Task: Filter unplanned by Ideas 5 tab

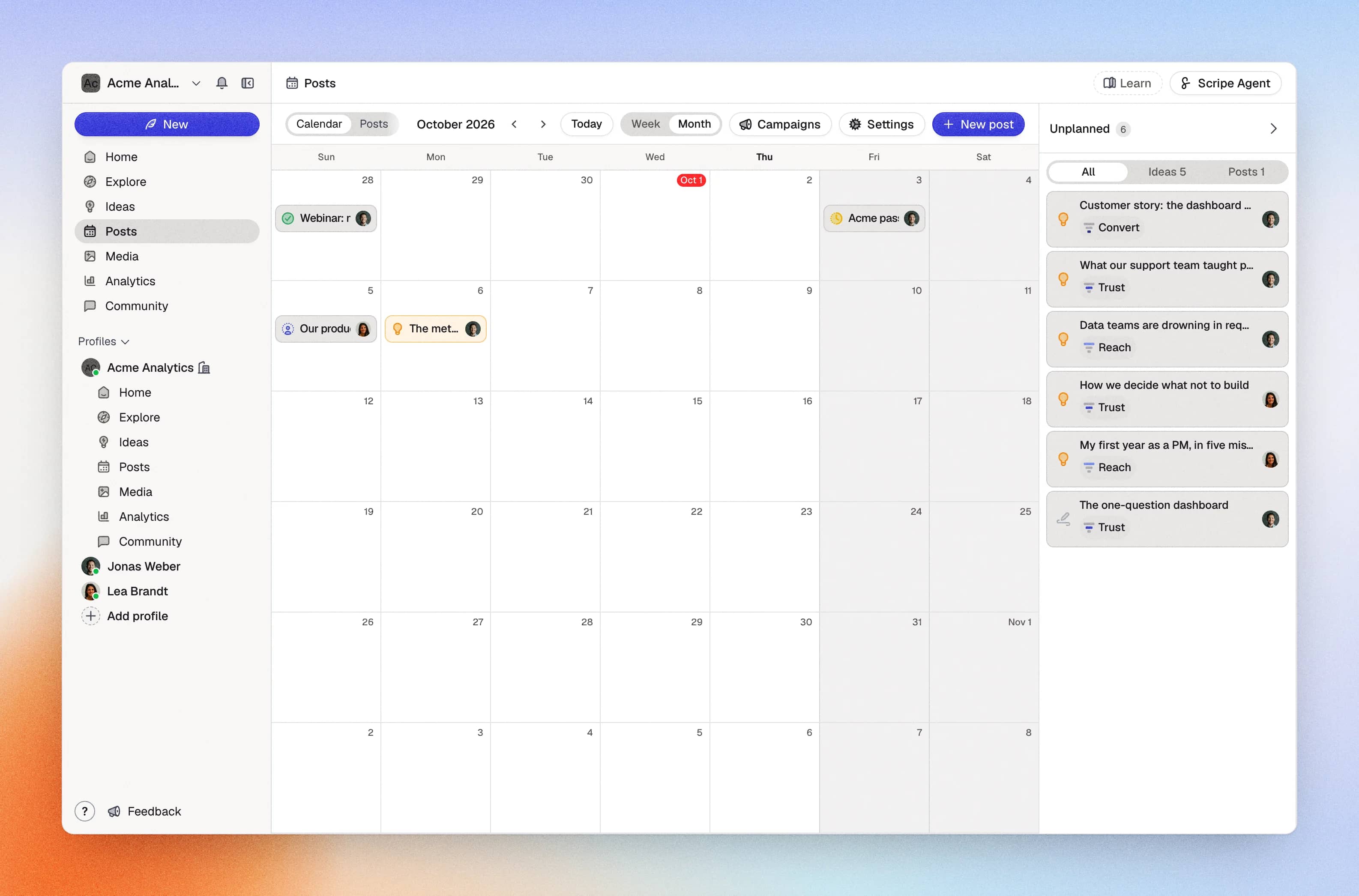Action: click(1167, 171)
